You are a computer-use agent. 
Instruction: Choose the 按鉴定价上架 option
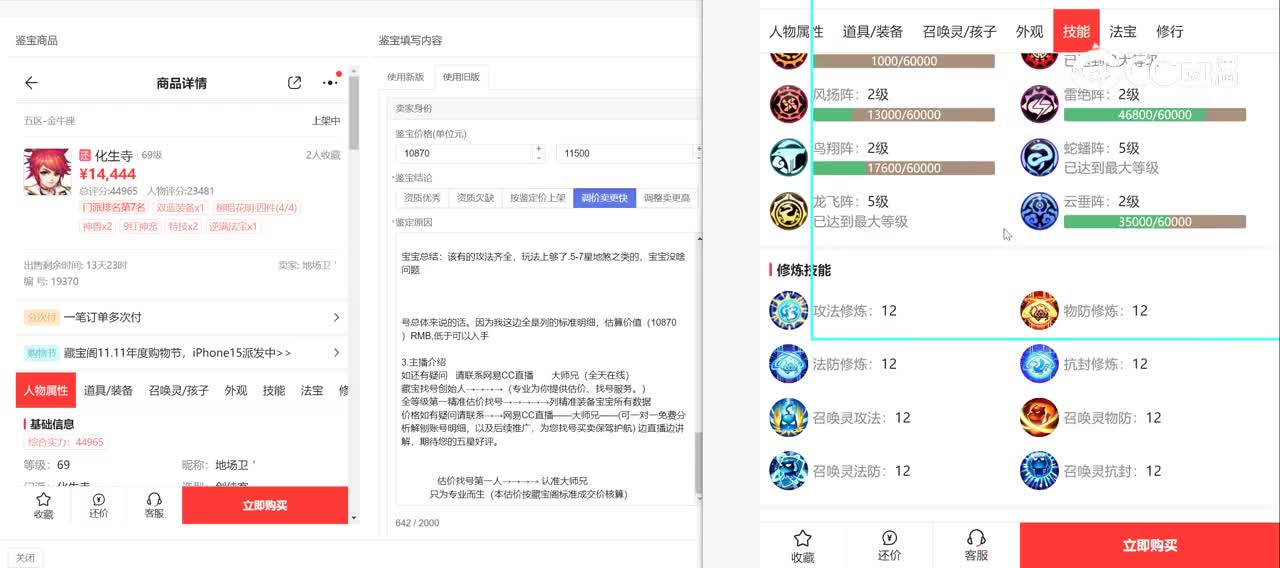(537, 198)
